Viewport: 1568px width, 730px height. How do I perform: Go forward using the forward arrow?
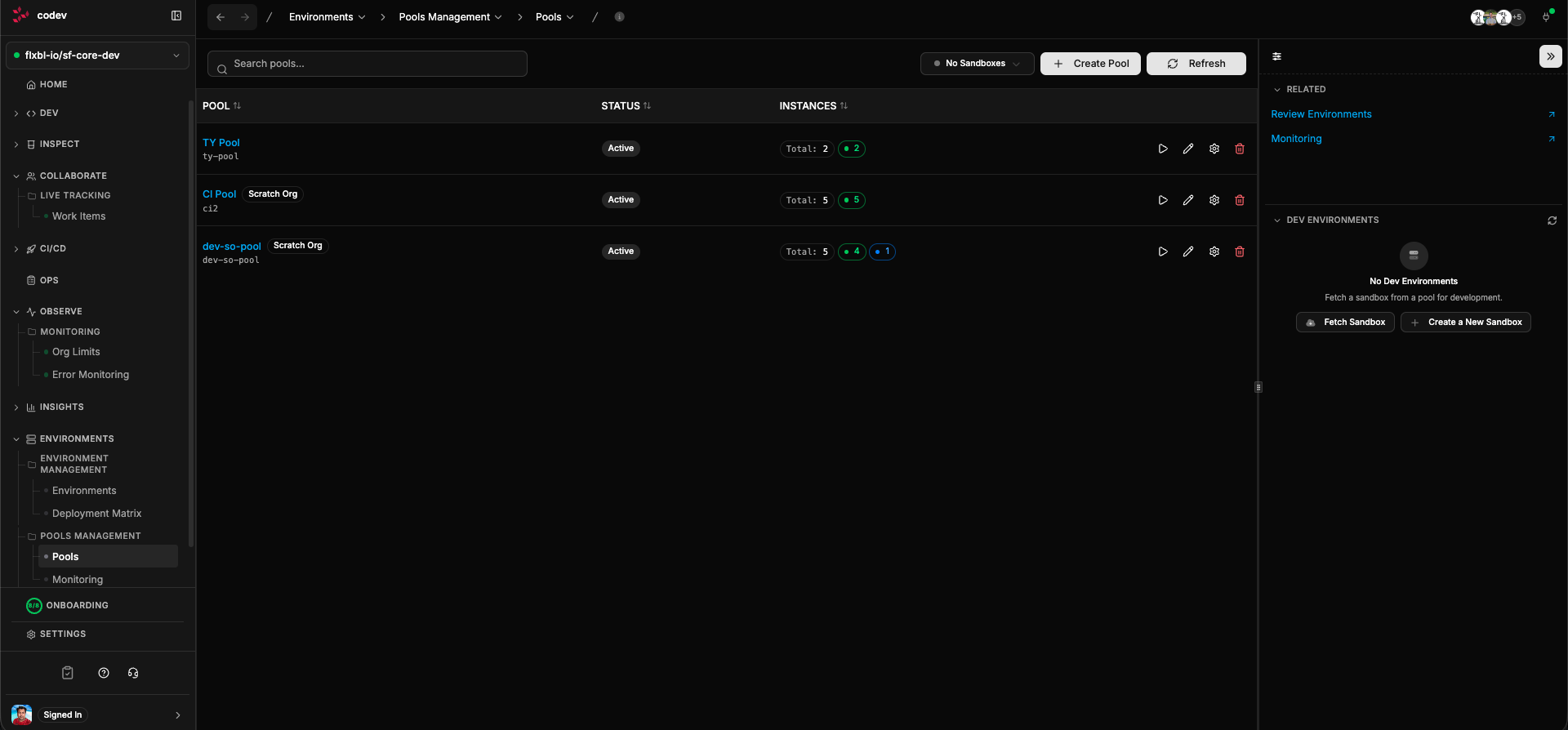coord(245,17)
